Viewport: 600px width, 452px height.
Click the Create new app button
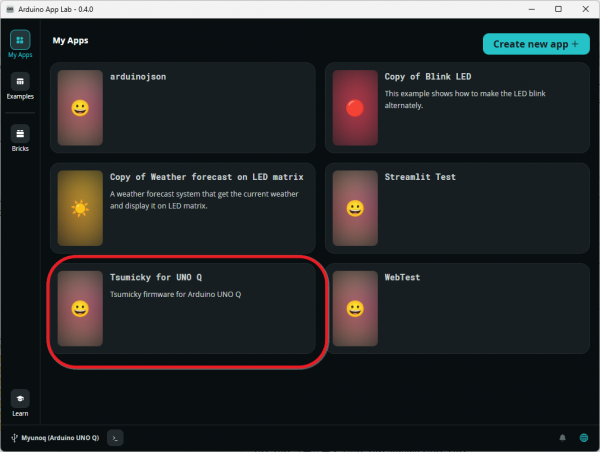(x=536, y=44)
